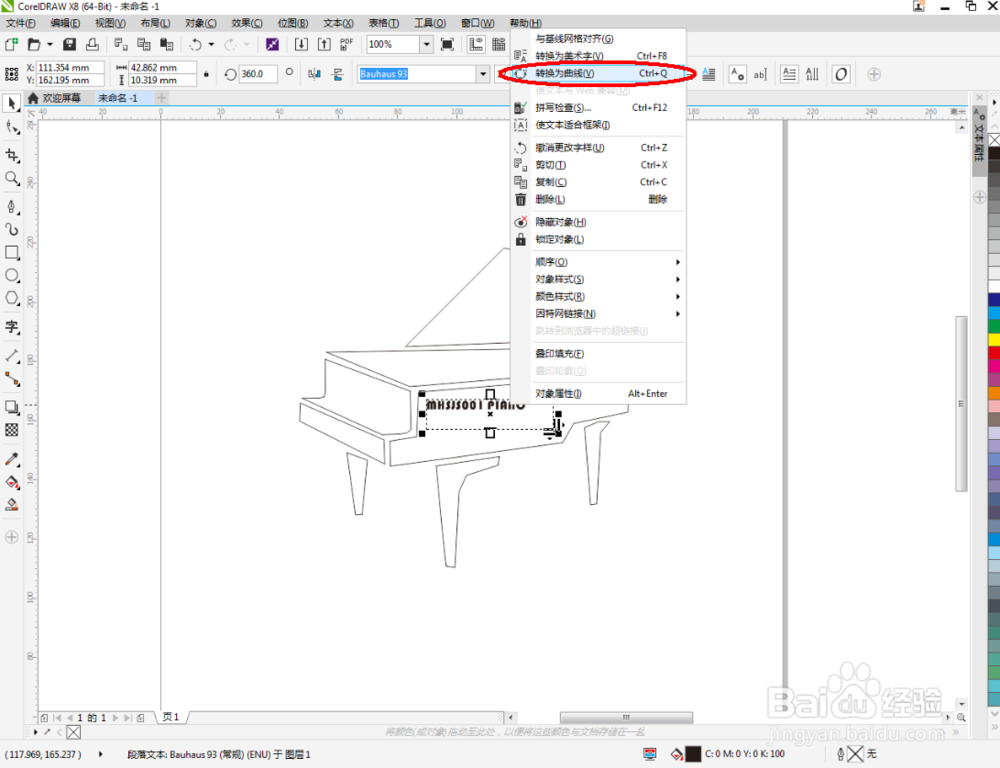Publish to PDF from toolbar
The height and width of the screenshot is (768, 1000).
(x=346, y=44)
